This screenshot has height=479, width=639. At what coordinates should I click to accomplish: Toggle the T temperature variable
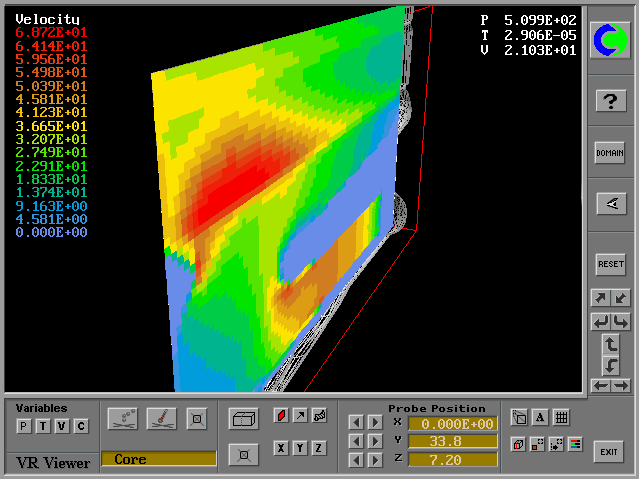point(43,427)
